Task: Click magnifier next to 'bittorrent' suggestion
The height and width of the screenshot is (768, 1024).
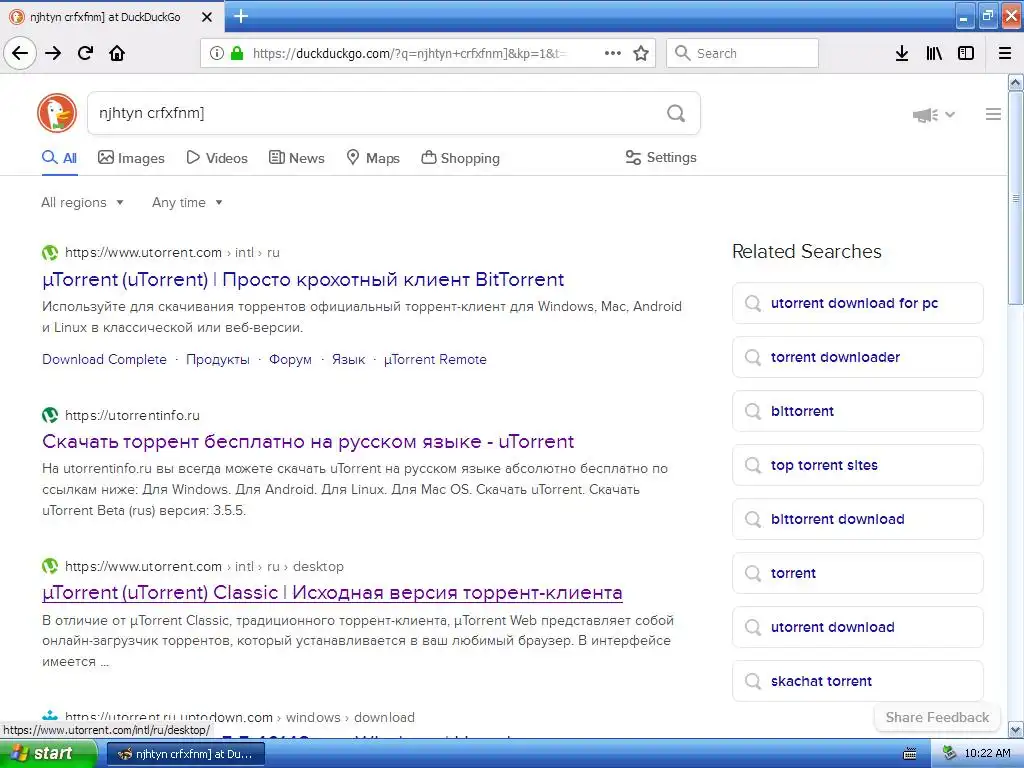Action: pyautogui.click(x=753, y=411)
